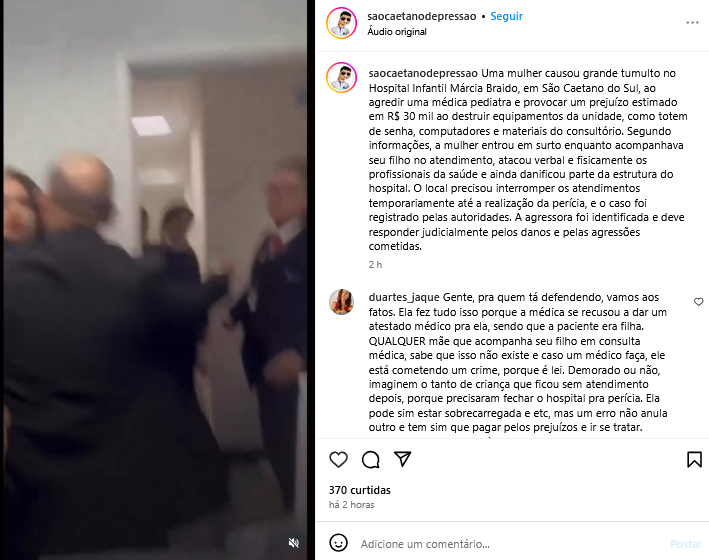The width and height of the screenshot is (709, 560).
Task: Open duartes_jaque commenter avatar
Action: pyautogui.click(x=341, y=302)
